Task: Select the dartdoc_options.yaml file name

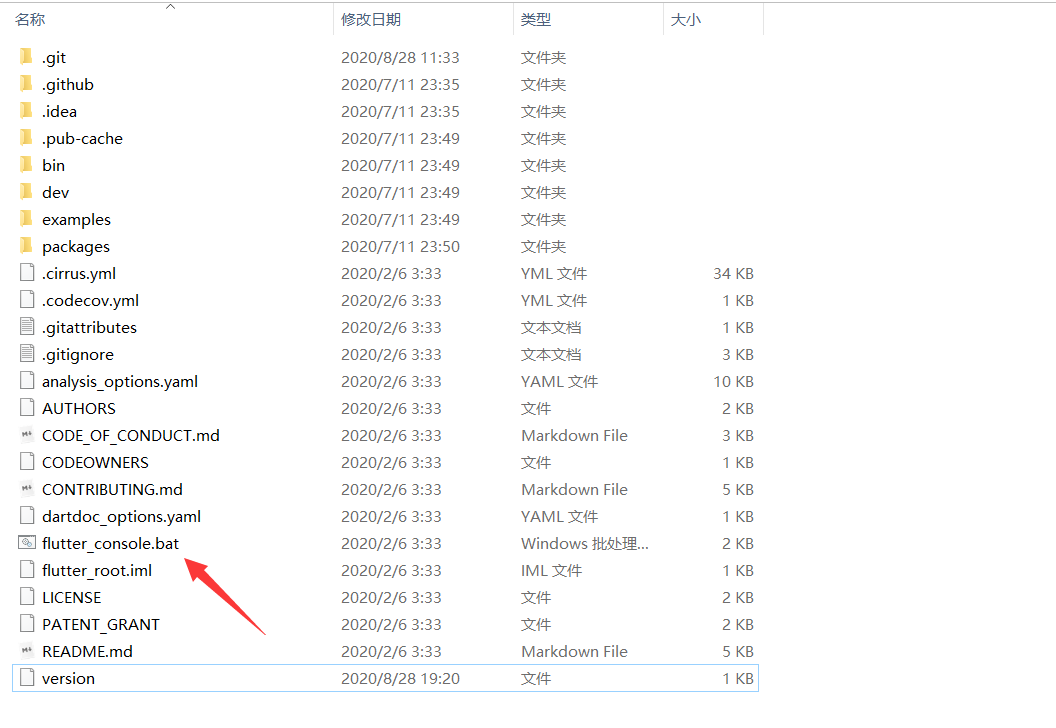Action: coord(121,516)
